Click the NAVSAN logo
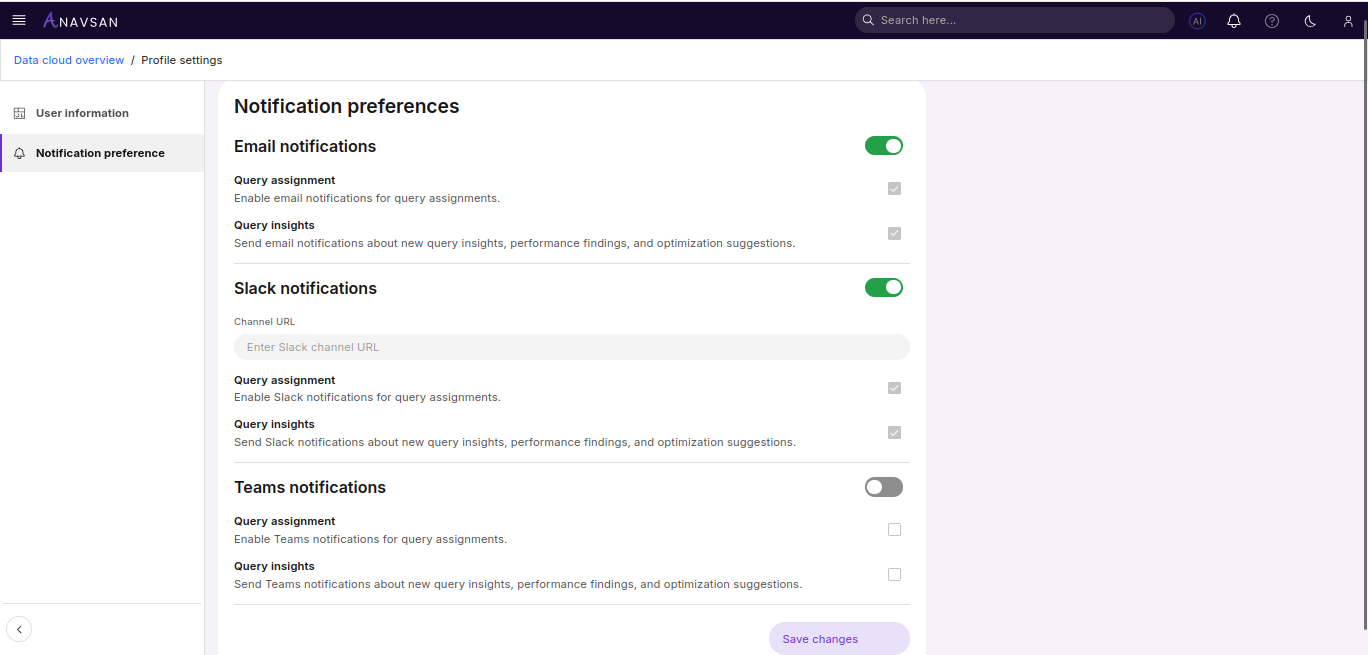Screen dimensions: 1368x655 80,19
